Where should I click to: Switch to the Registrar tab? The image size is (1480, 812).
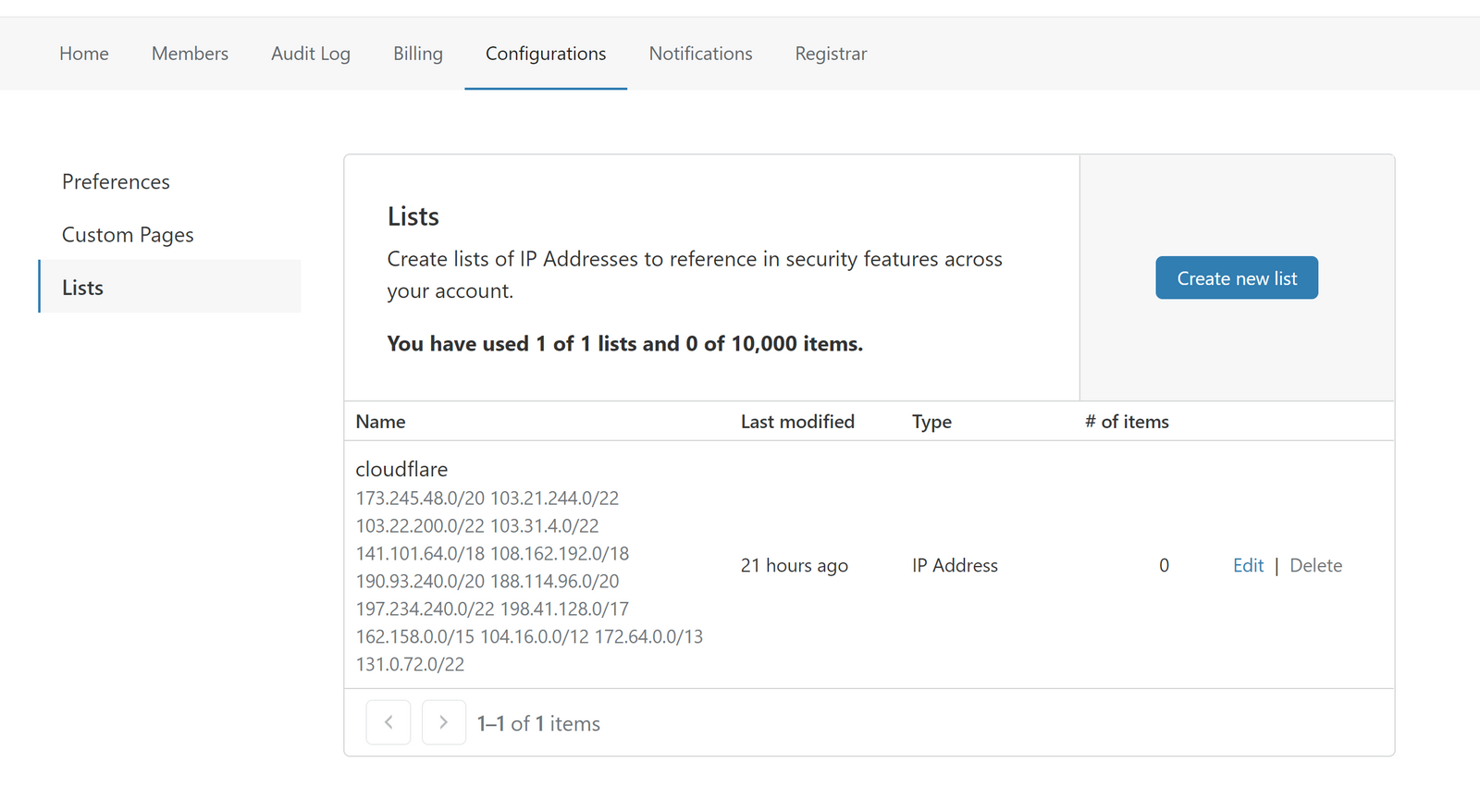pos(831,54)
